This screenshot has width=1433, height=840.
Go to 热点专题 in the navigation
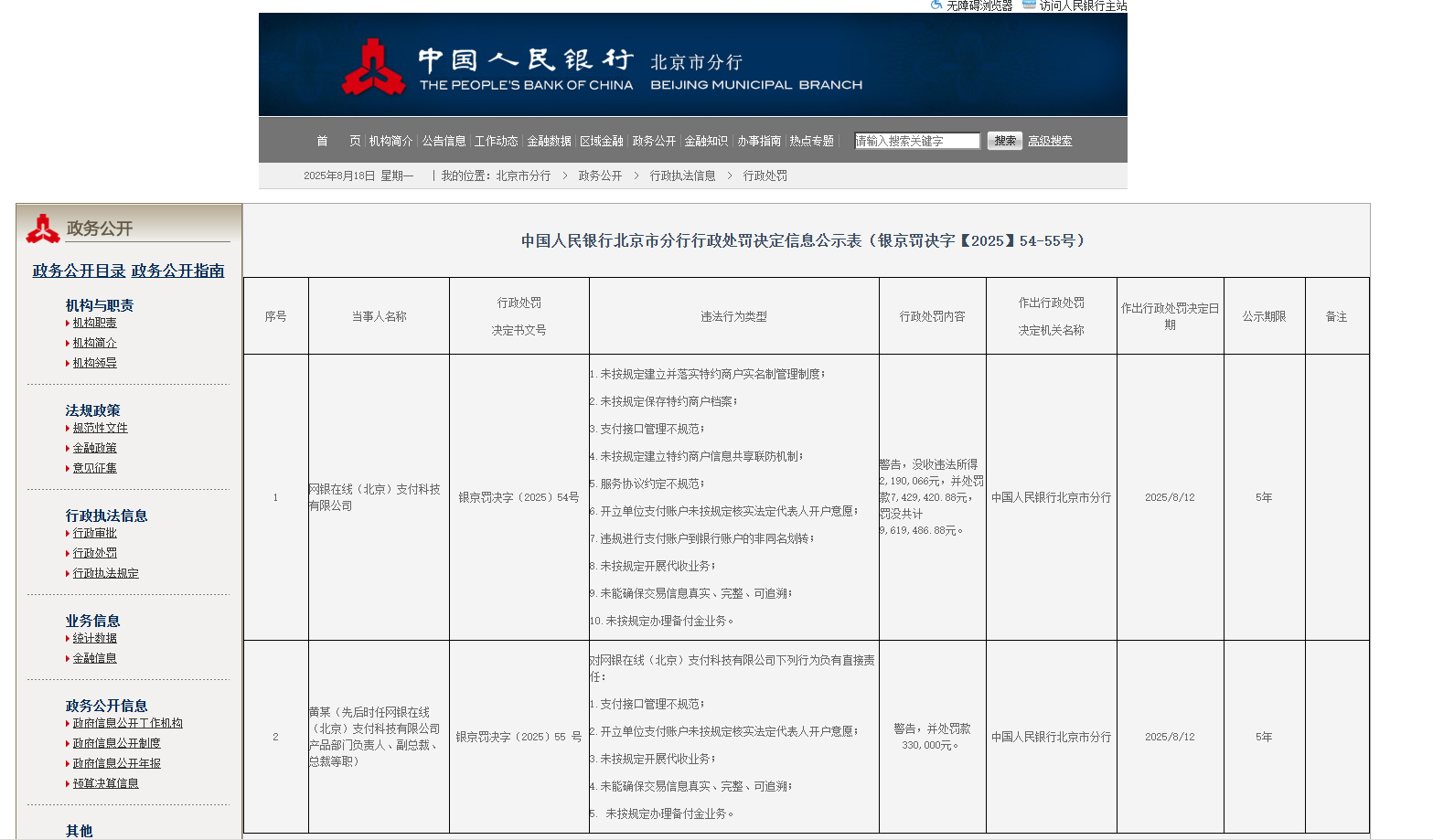tap(810, 141)
